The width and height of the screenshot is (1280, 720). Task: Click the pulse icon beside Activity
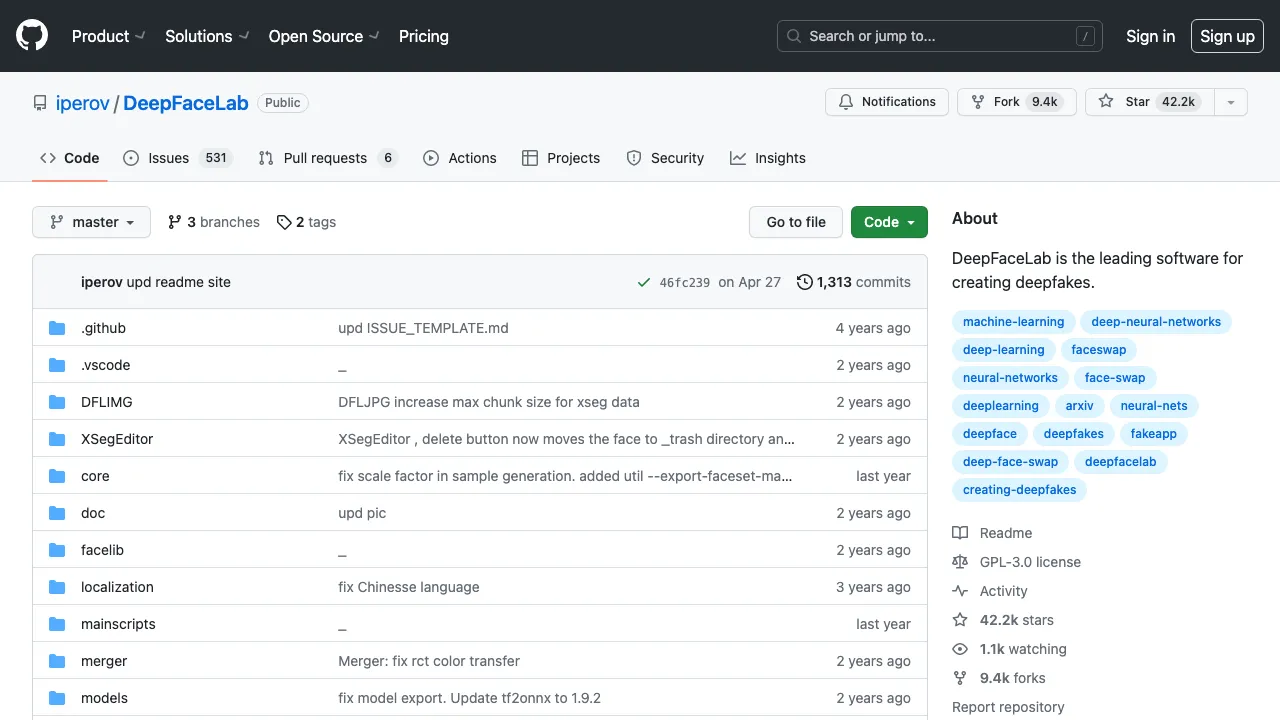click(960, 591)
